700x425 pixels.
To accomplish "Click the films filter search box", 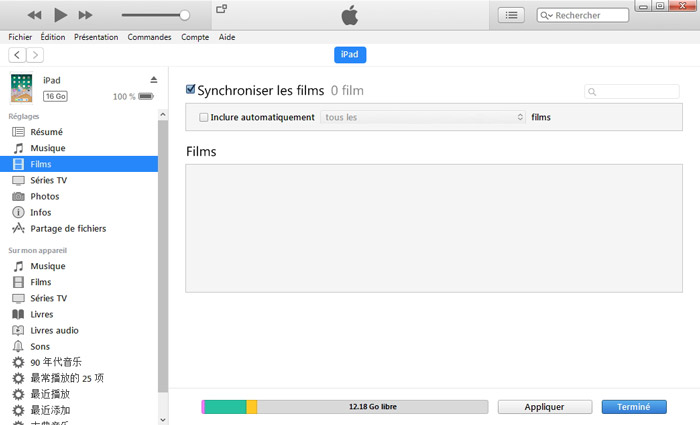I will (x=632, y=92).
